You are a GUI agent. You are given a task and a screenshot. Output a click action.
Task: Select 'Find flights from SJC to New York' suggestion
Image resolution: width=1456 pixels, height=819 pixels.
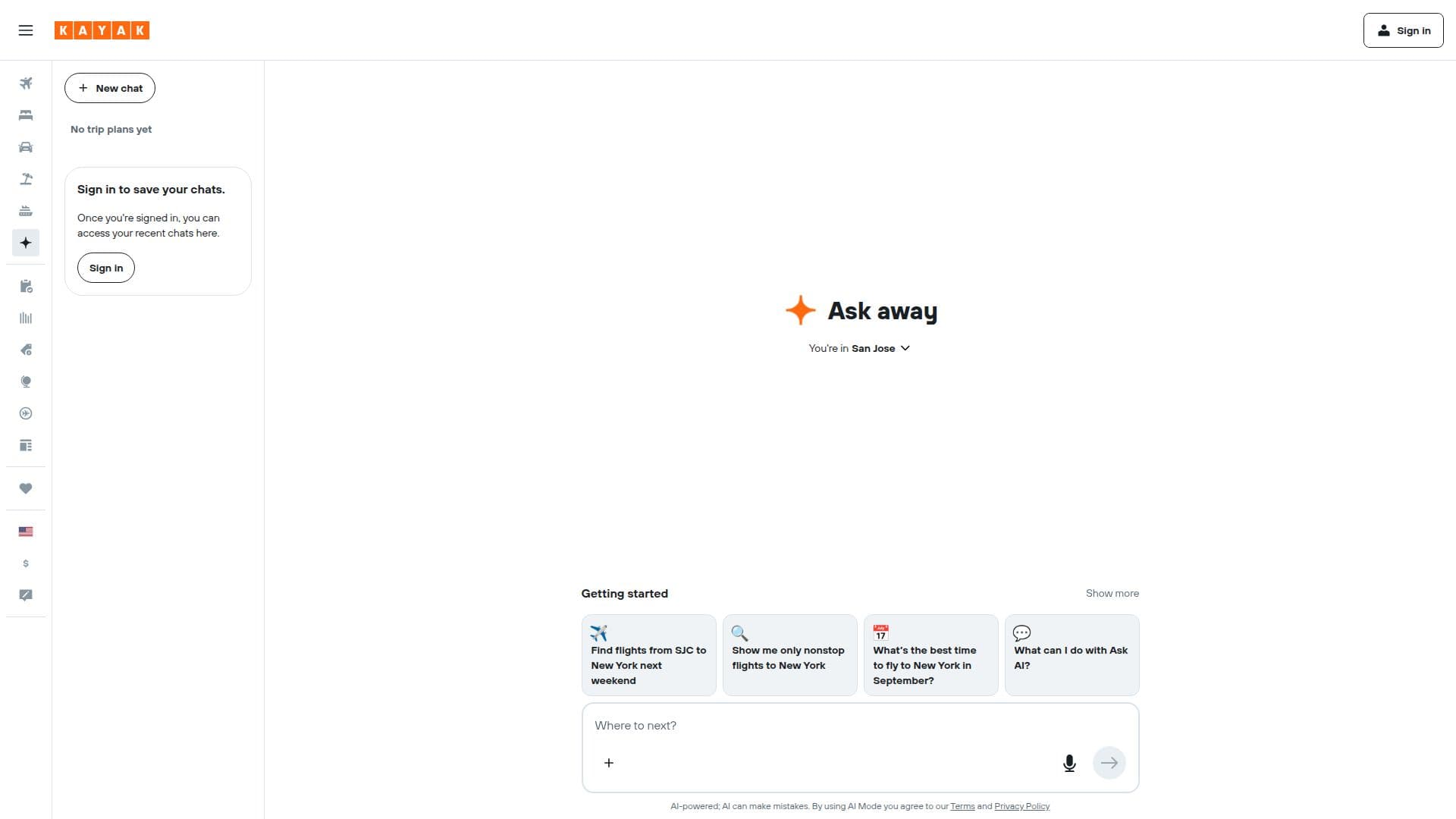tap(648, 655)
